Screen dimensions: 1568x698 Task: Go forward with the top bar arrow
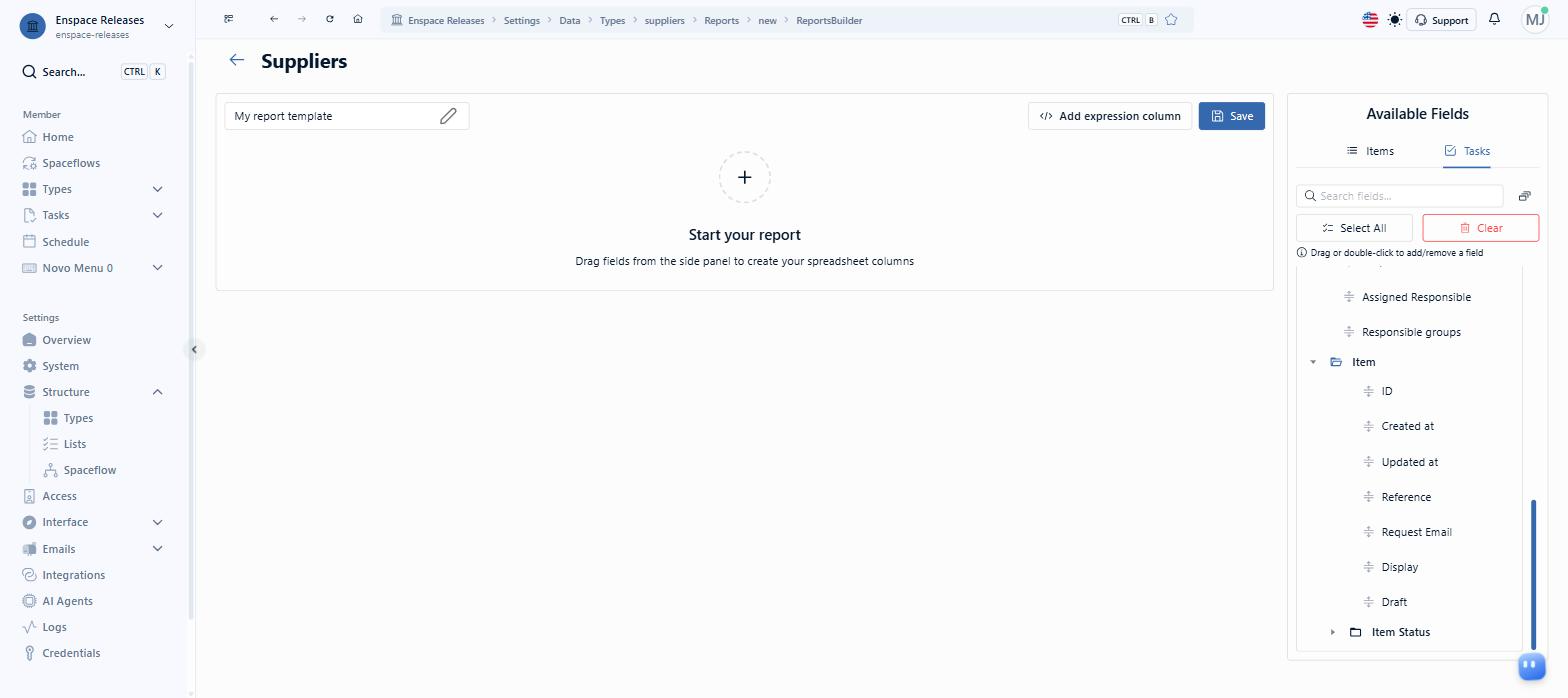(302, 19)
